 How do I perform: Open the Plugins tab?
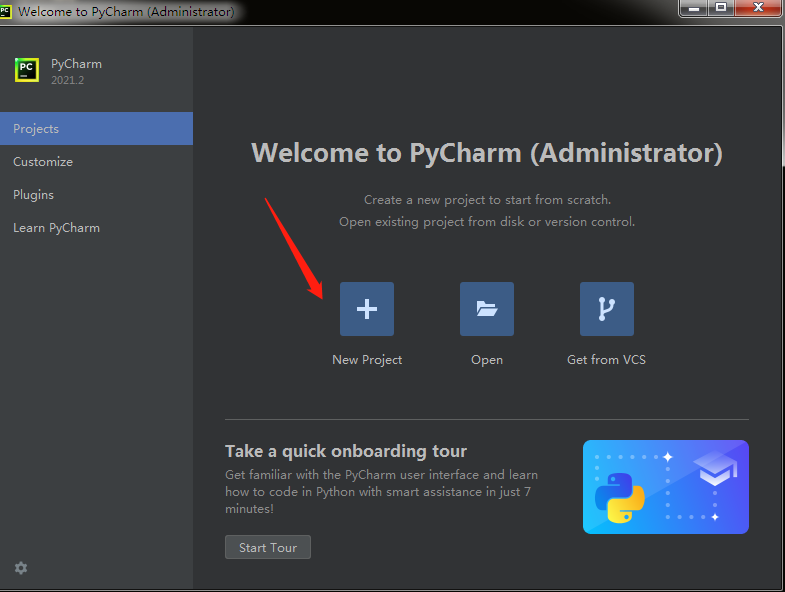point(96,195)
